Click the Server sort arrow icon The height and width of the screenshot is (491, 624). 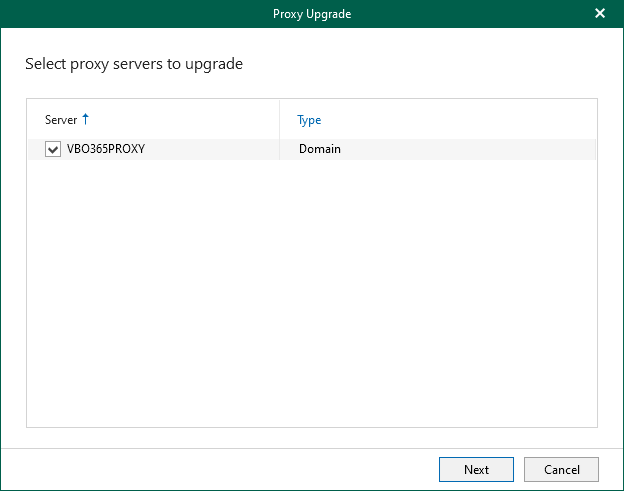[x=86, y=119]
